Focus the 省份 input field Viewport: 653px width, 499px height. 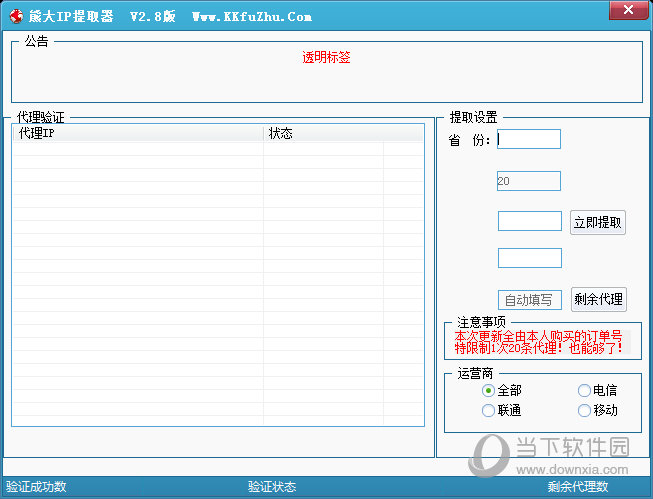point(529,139)
